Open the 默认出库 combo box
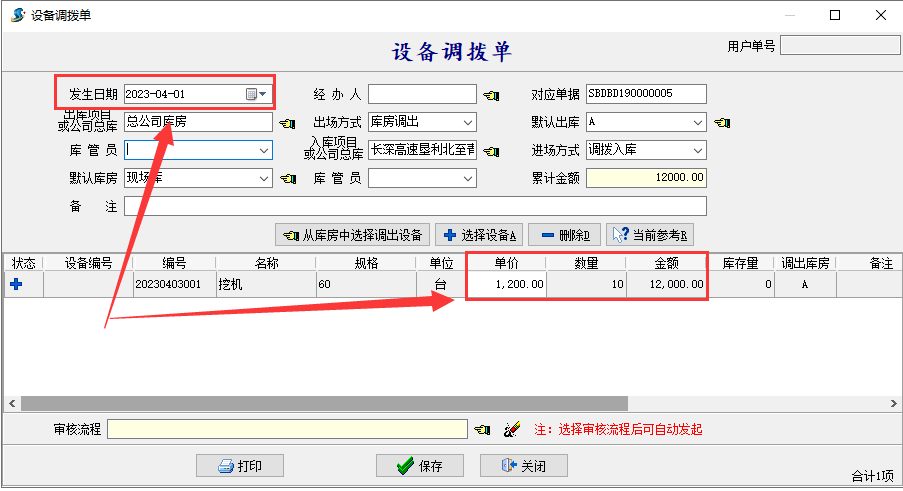903x491 pixels. tap(697, 122)
